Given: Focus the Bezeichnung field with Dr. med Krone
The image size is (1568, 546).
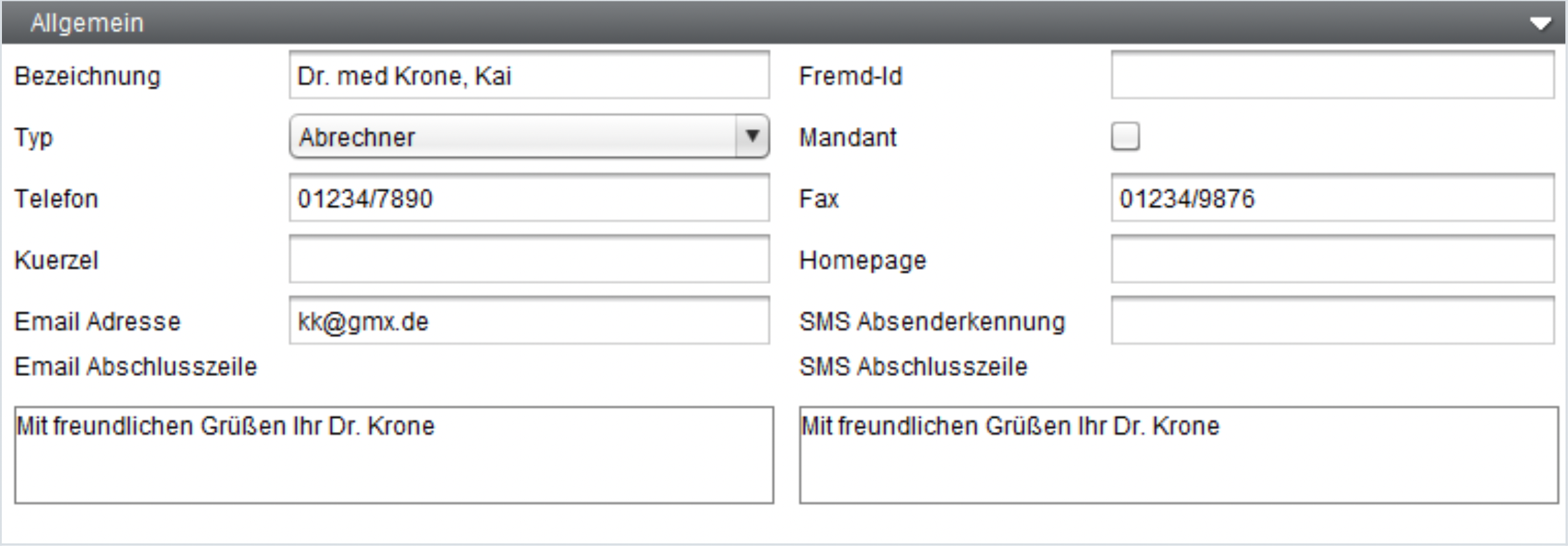Looking at the screenshot, I should [x=529, y=75].
